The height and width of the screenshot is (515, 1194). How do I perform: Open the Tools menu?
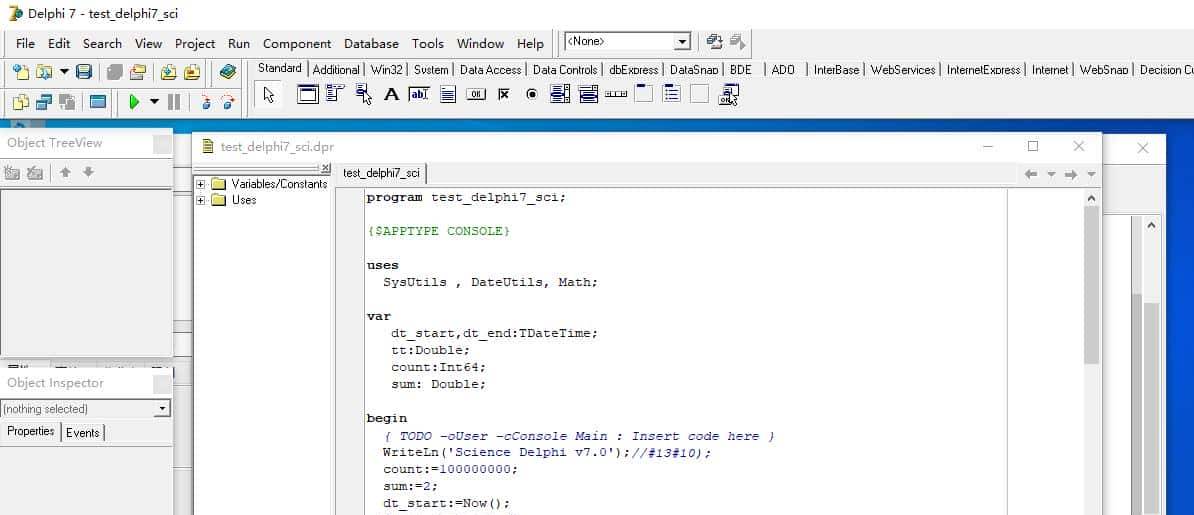[x=428, y=43]
